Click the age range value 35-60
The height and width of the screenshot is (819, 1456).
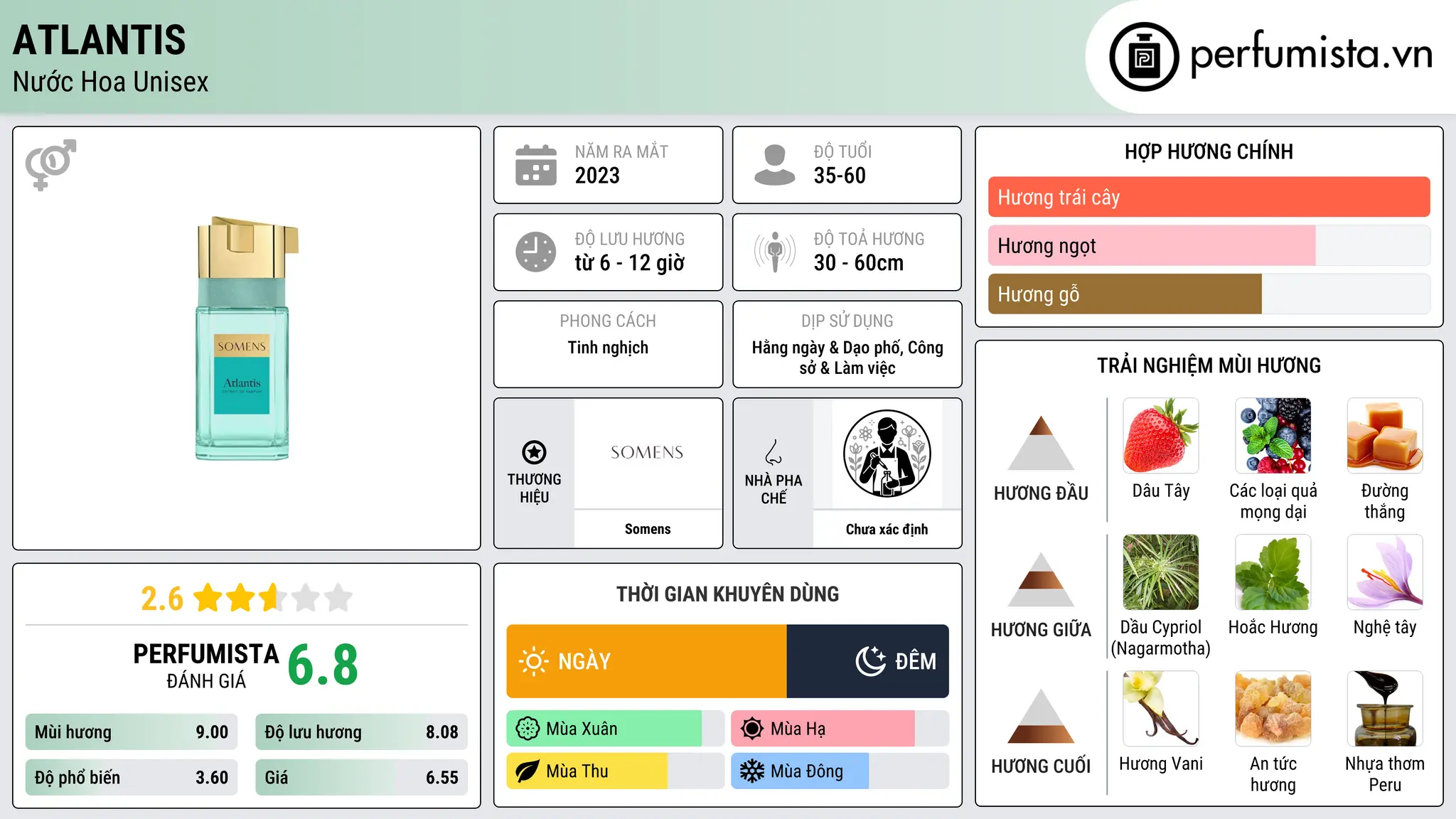[x=840, y=176]
